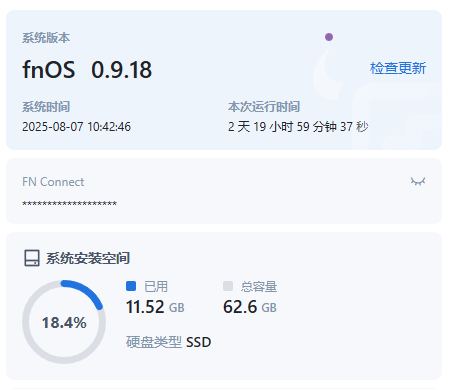456x389 pixels.
Task: Click the FN Connect label
Action: pyautogui.click(x=53, y=182)
